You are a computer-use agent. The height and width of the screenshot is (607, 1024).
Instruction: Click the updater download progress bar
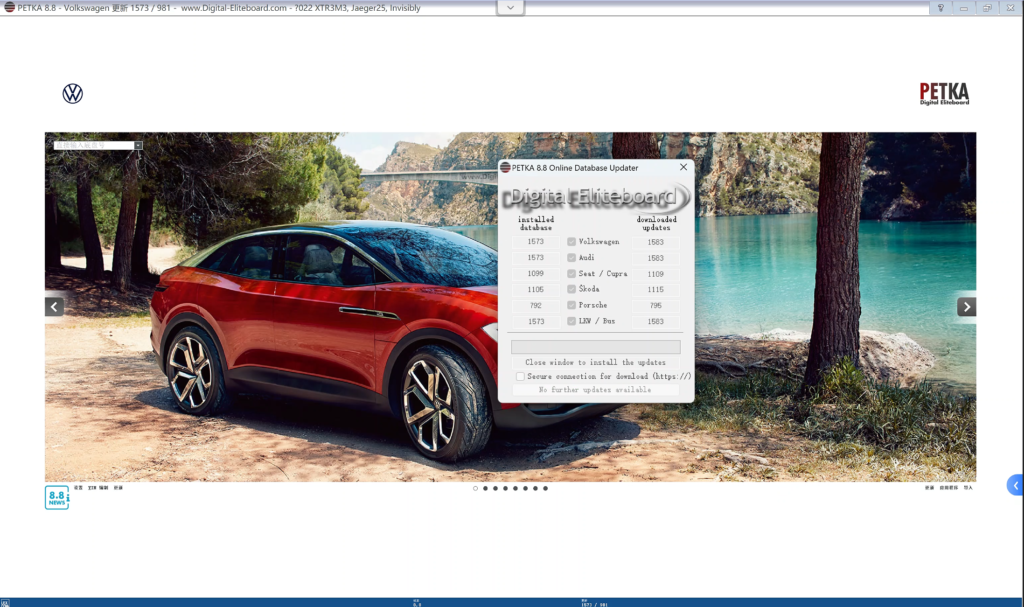coord(596,347)
